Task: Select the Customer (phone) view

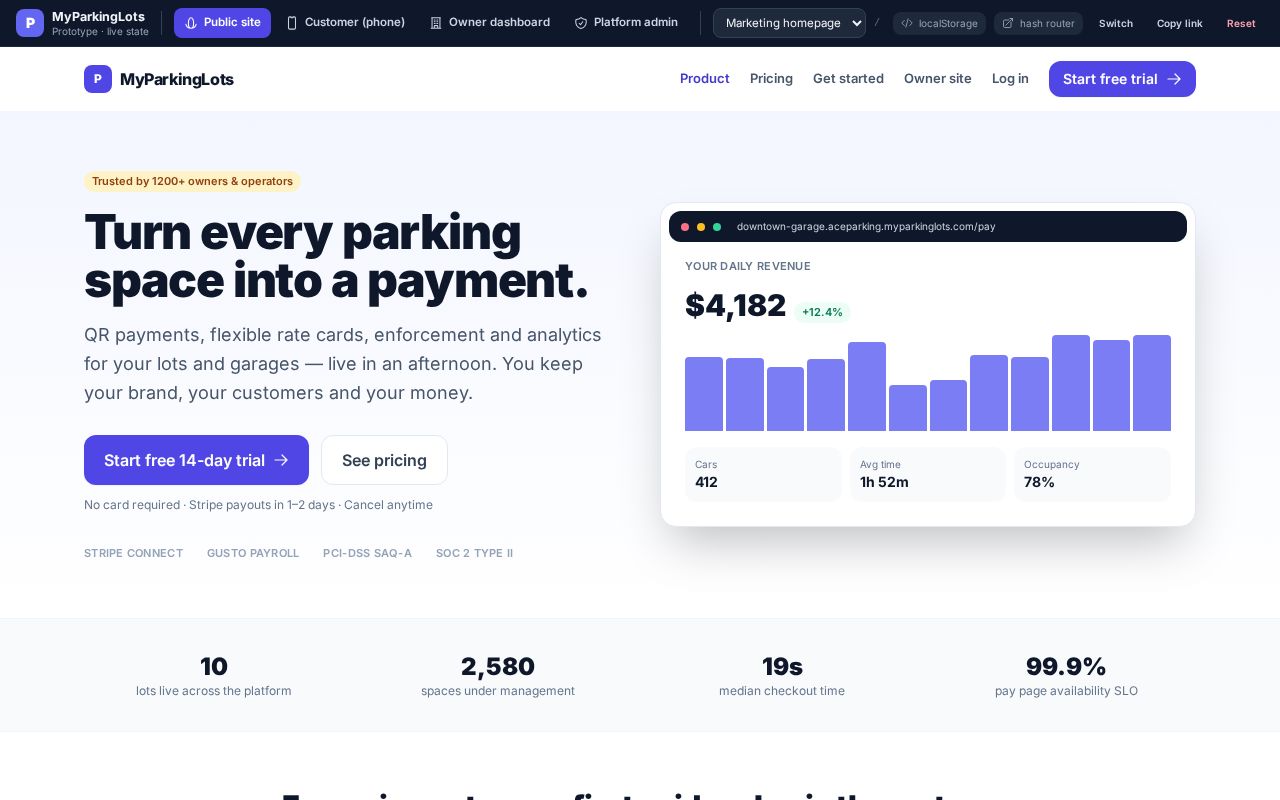Action: 345,23
